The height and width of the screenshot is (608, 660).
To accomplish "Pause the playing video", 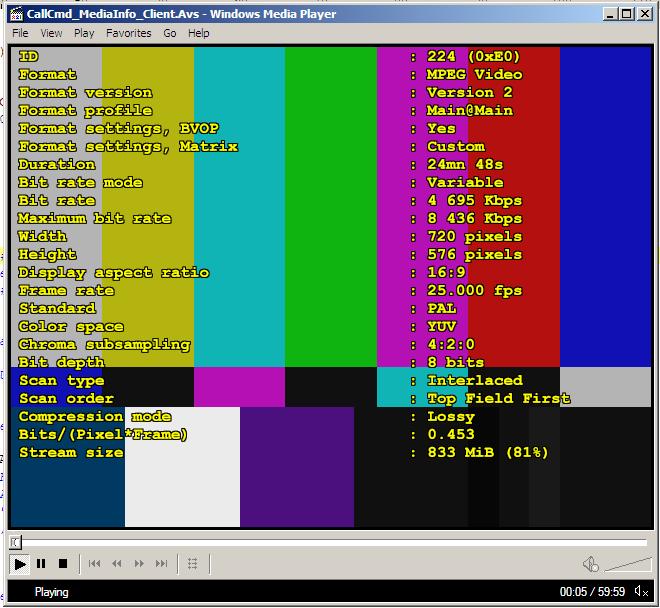I will pyautogui.click(x=41, y=564).
